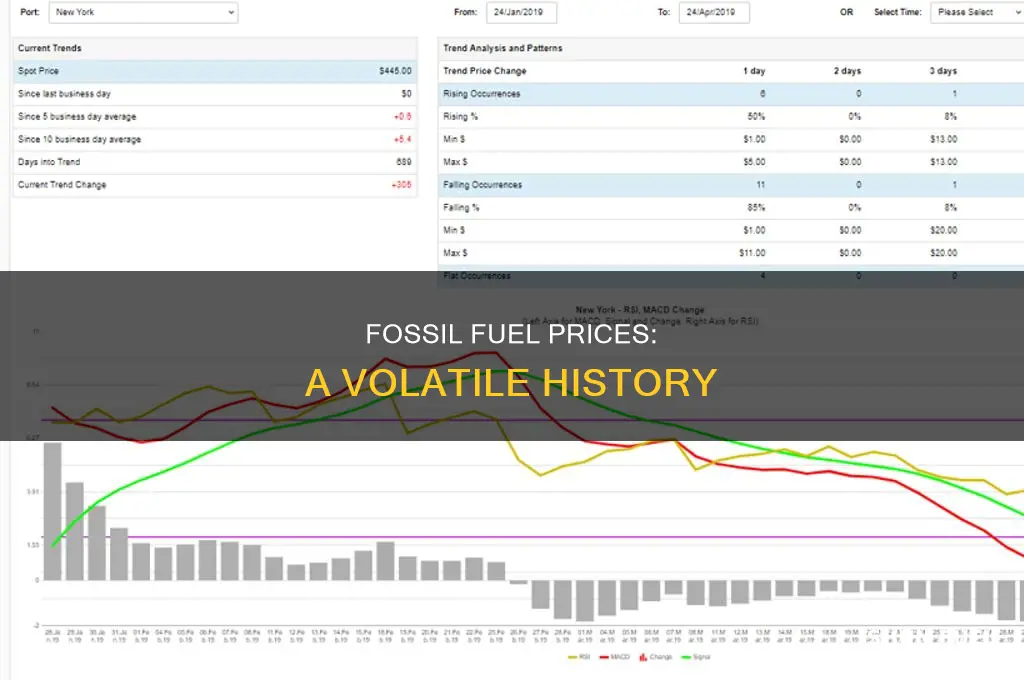Click the Current Trends panel header

[215, 48]
